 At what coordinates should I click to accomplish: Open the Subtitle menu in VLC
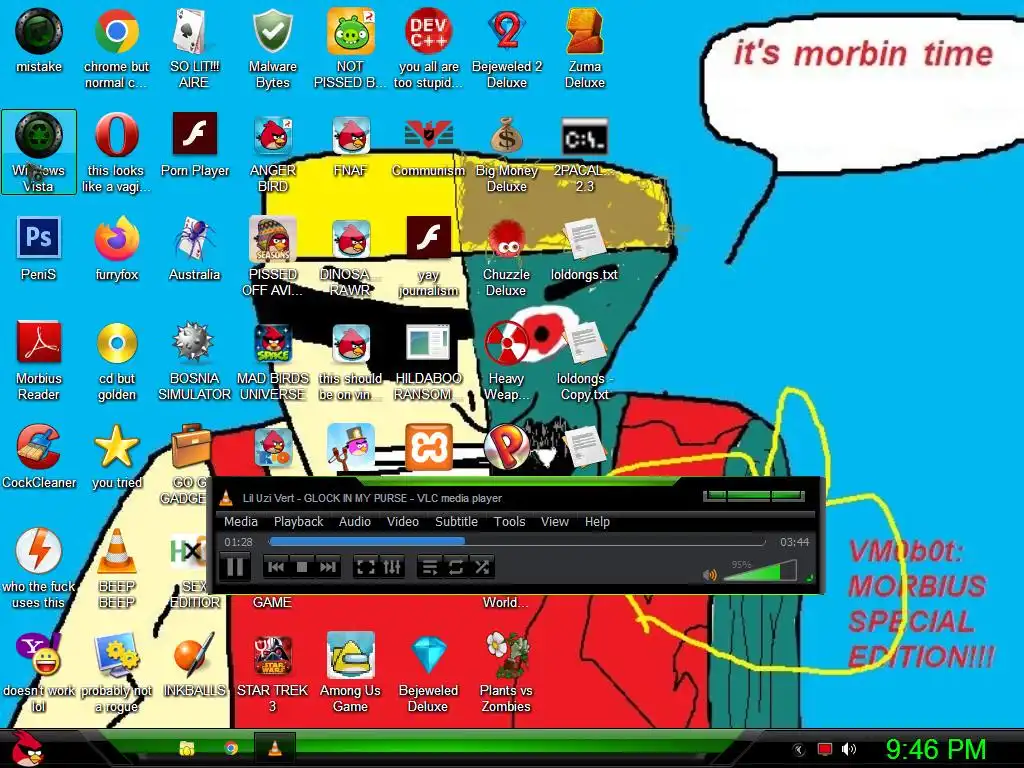pos(456,521)
